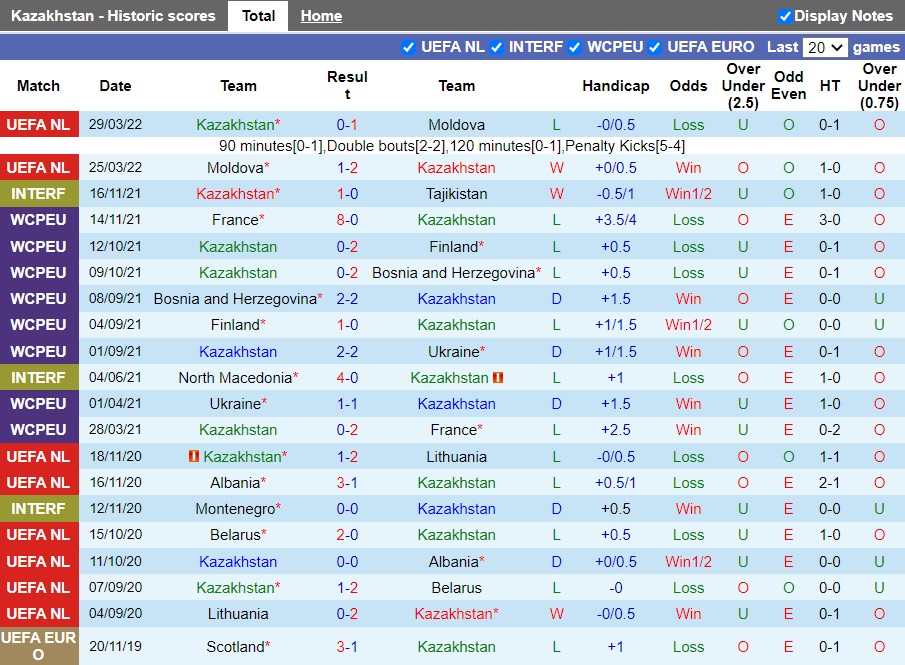Click the Handicap column header
The image size is (905, 665).
pyautogui.click(x=615, y=86)
